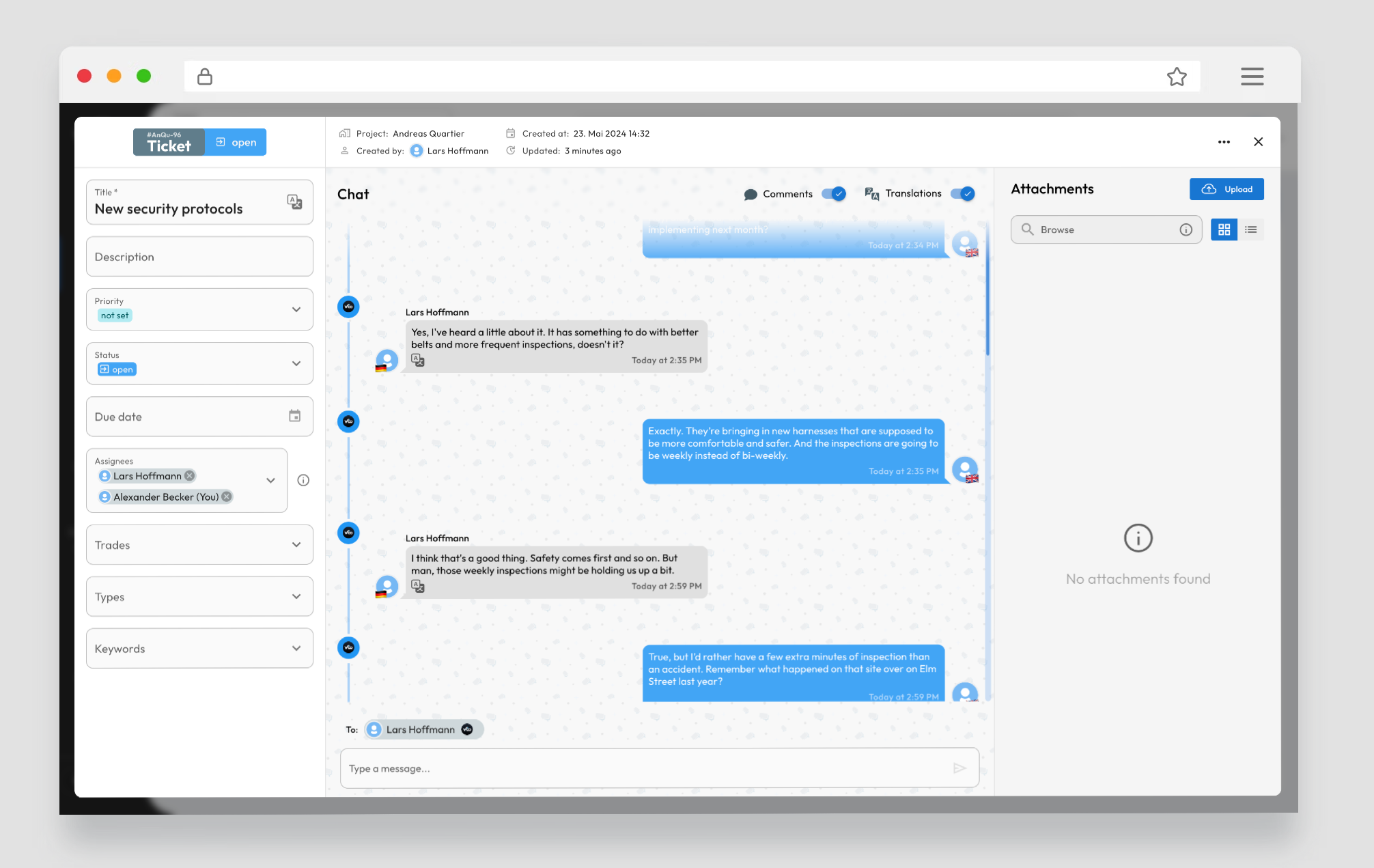
Task: Click the send message arrow icon
Action: tap(959, 768)
